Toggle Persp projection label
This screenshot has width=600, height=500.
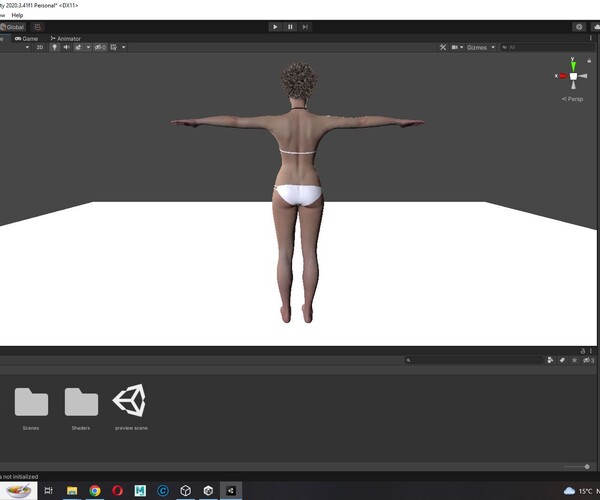pos(572,99)
